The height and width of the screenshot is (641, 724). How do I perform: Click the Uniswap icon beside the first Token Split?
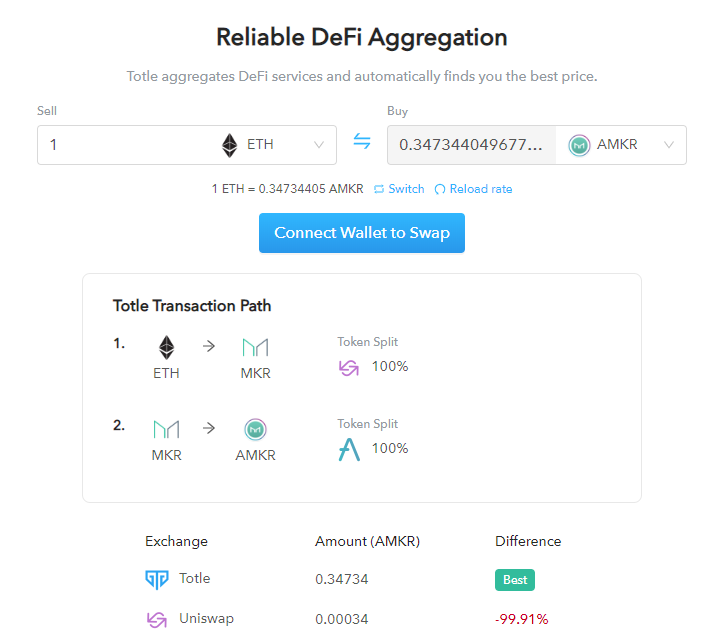(x=349, y=368)
